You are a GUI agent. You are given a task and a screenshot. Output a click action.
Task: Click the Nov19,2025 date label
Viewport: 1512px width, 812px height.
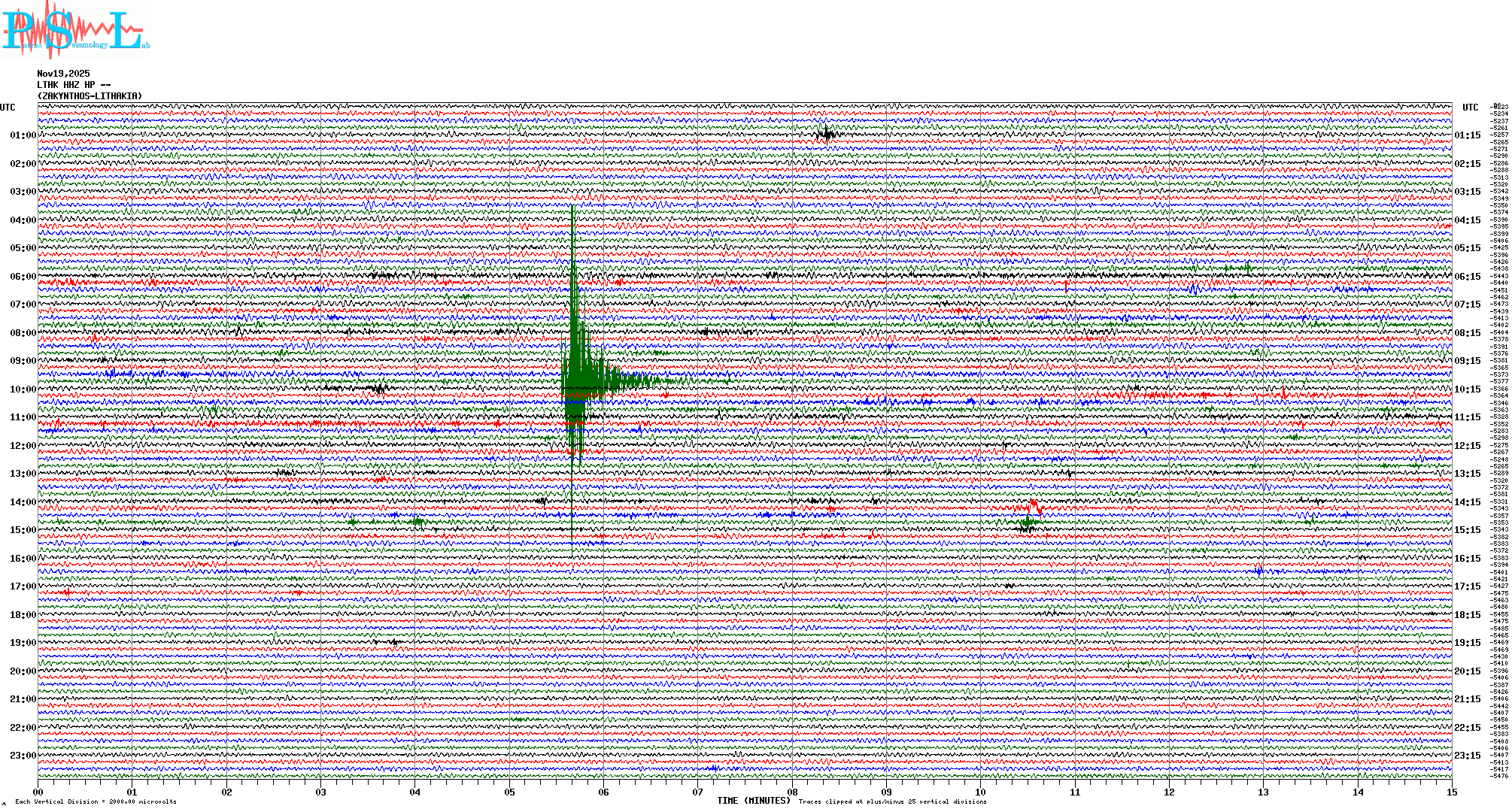click(x=63, y=74)
